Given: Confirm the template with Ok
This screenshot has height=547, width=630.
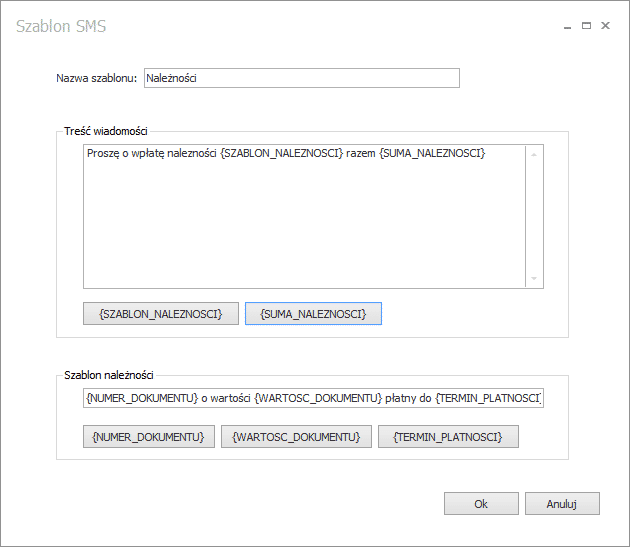Looking at the screenshot, I should pos(481,504).
